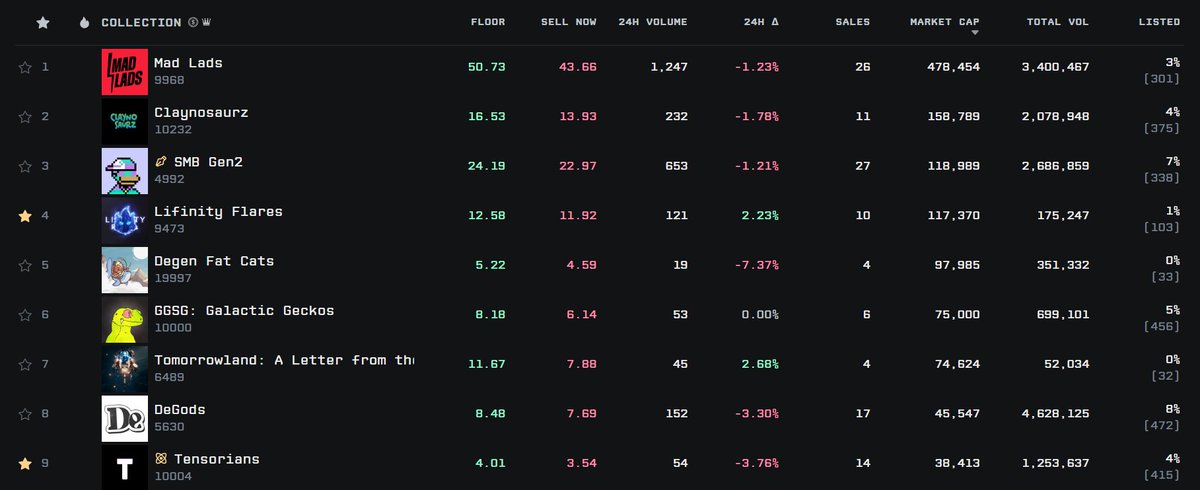Open the SMB Gen2 collection name
1200x490 pixels.
208,162
